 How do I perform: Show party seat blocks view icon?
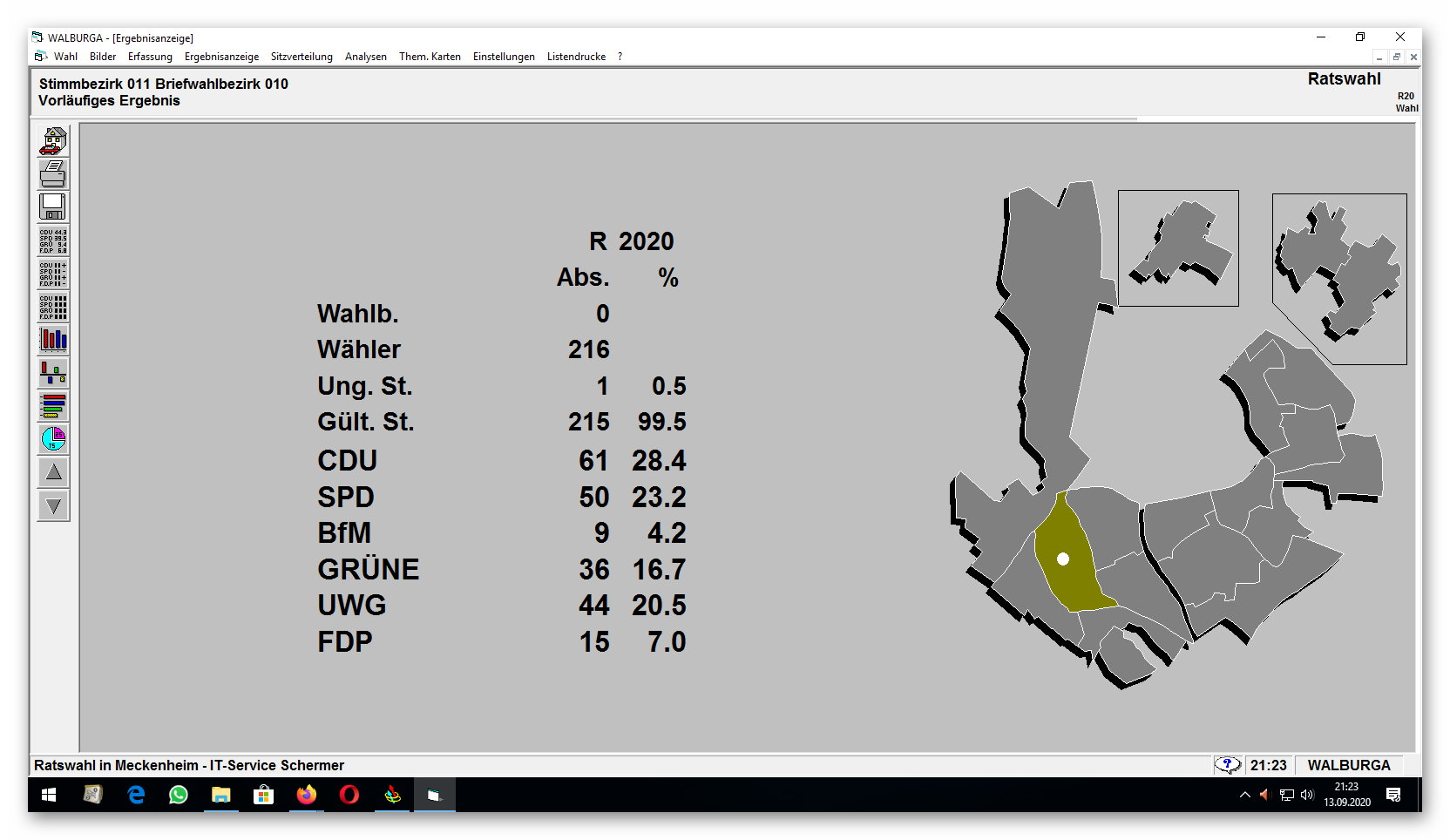[53, 307]
